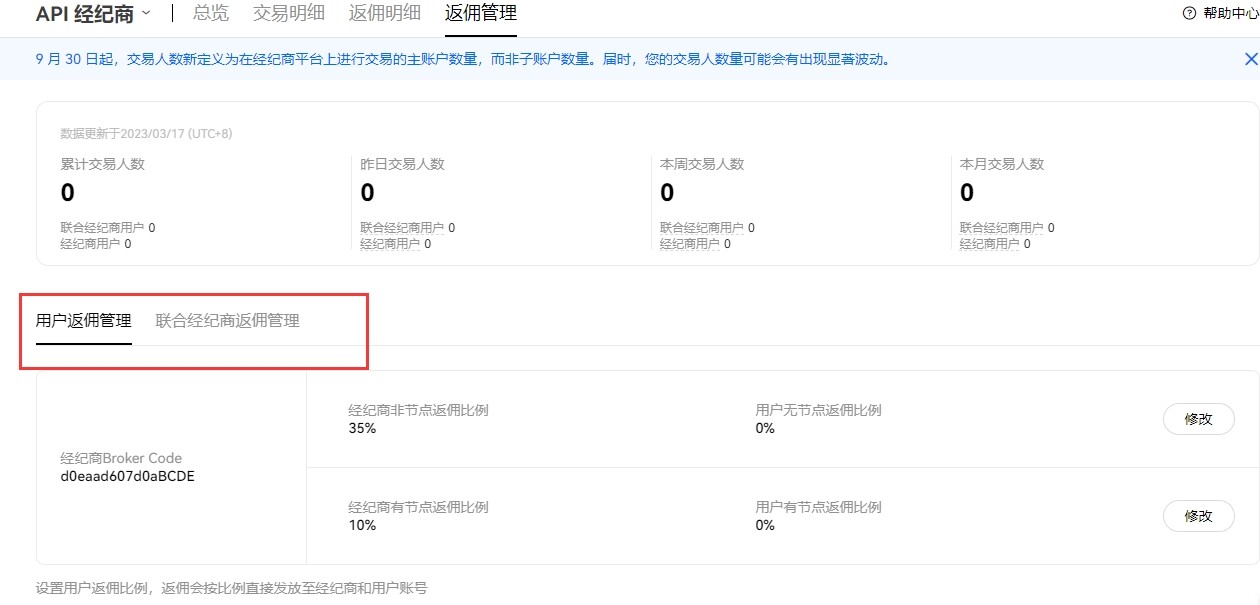
Task: Click the 本周交易人数 statistic
Action: pos(702,164)
